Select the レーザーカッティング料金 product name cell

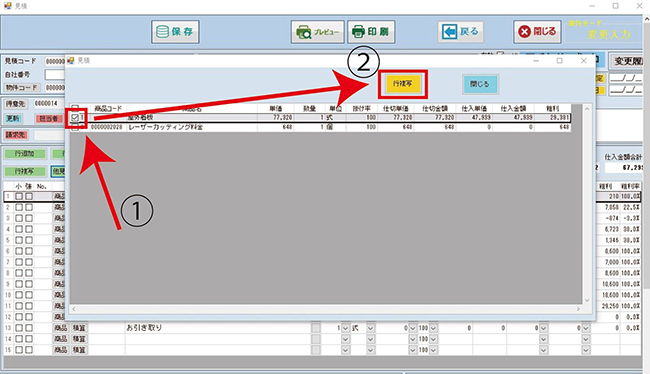192,127
